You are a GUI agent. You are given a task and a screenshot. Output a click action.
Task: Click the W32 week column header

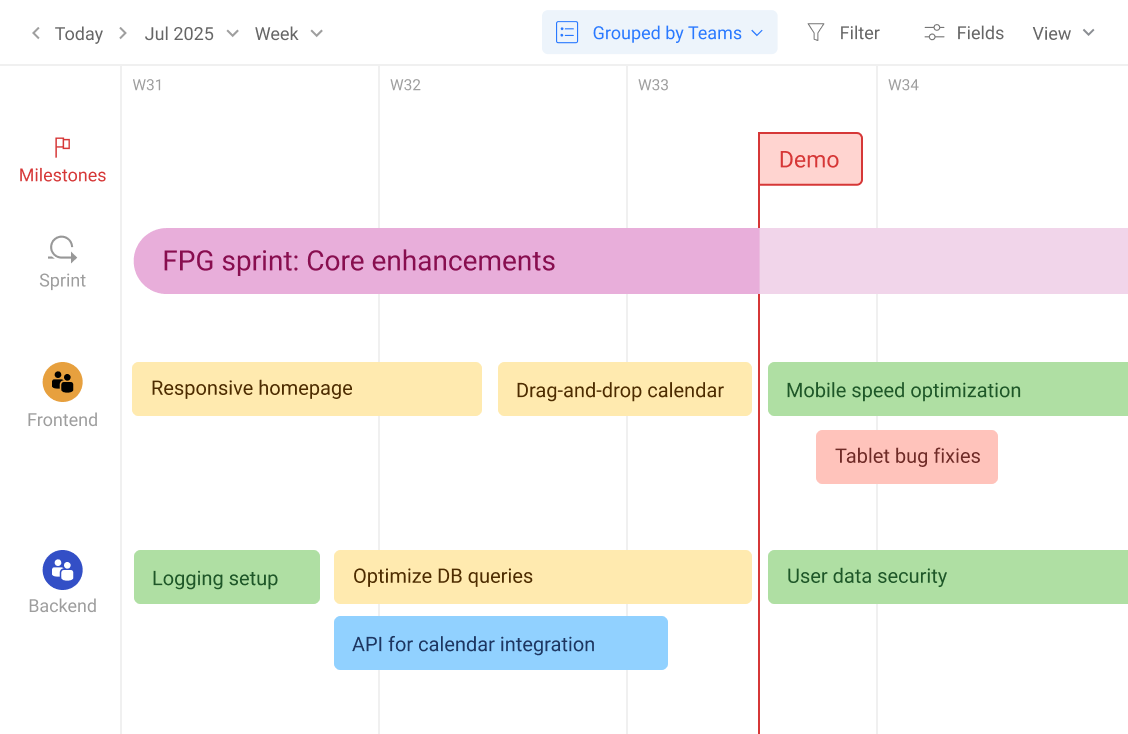(405, 85)
